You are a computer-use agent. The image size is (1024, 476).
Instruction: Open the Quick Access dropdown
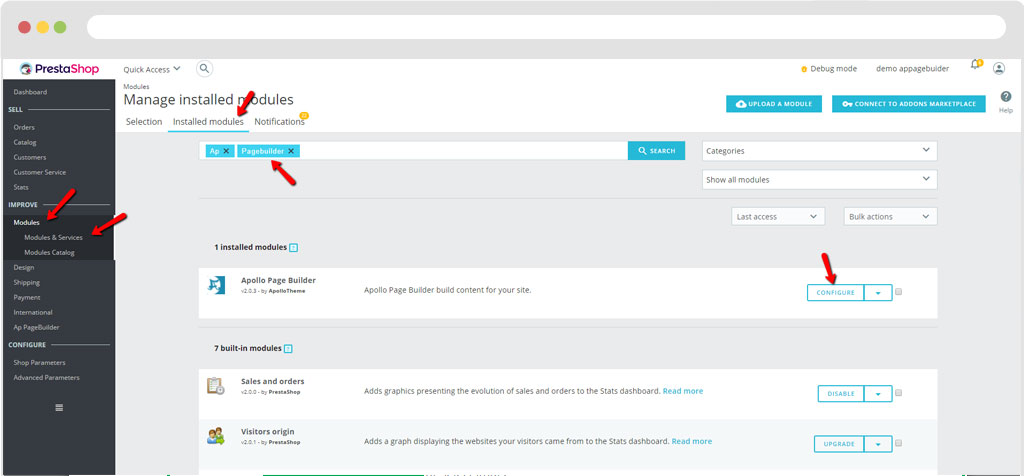(x=152, y=69)
